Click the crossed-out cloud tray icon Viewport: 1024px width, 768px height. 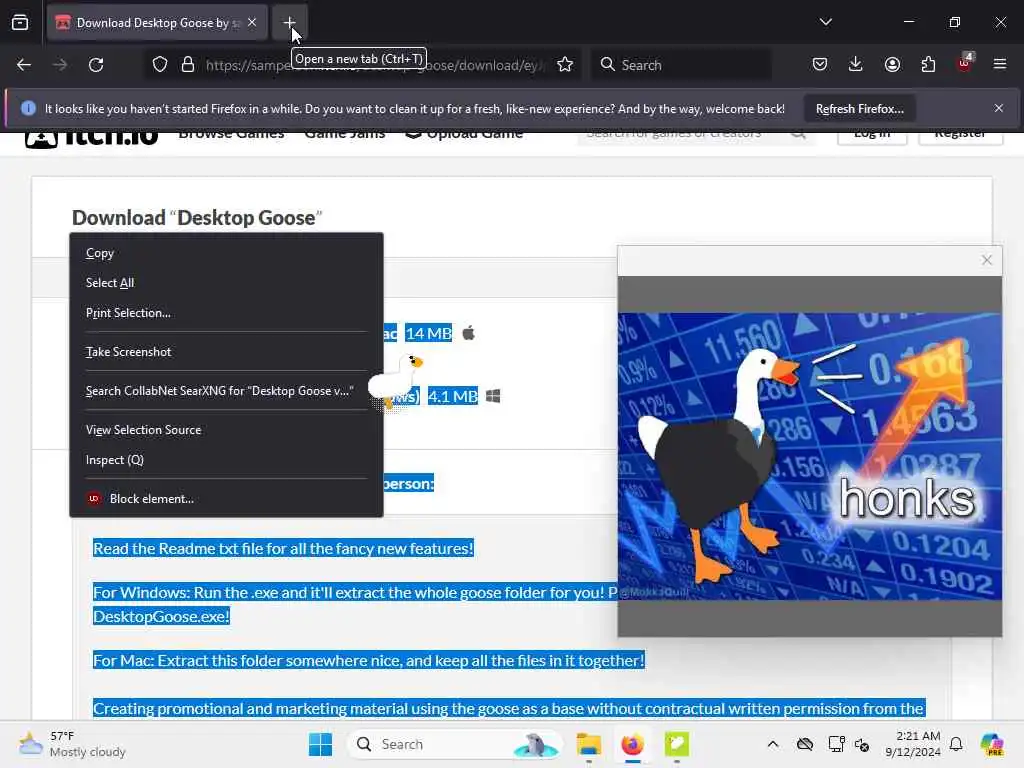tap(805, 744)
